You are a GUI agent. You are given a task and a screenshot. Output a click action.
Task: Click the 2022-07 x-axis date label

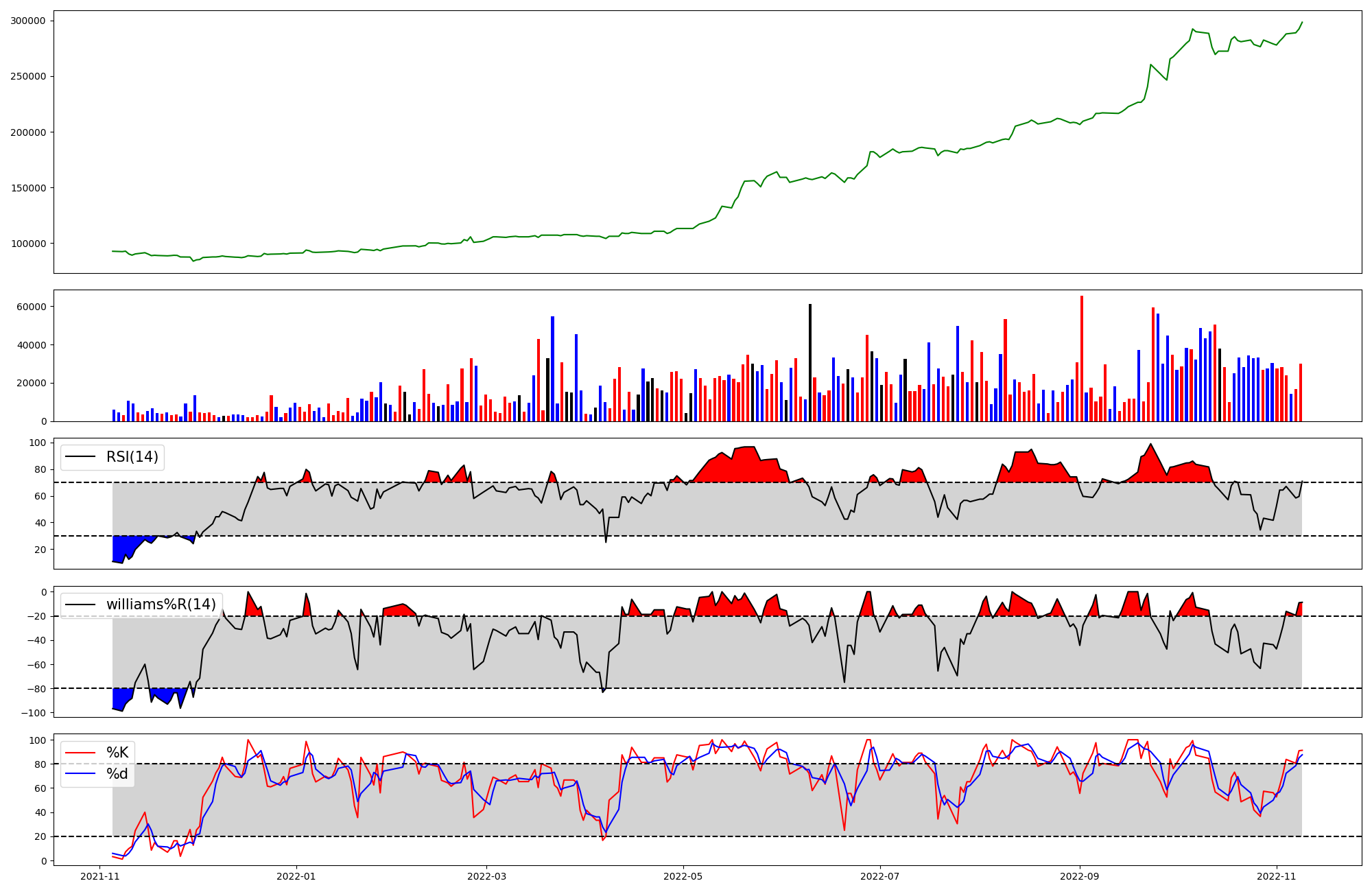(x=880, y=876)
